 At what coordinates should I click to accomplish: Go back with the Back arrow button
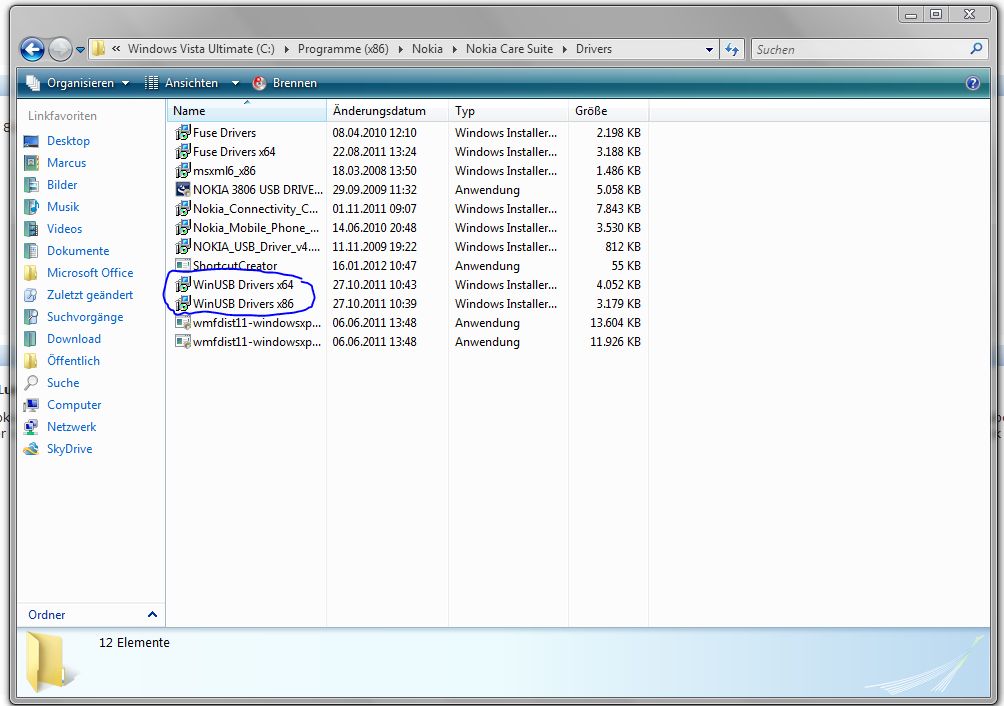(x=32, y=49)
